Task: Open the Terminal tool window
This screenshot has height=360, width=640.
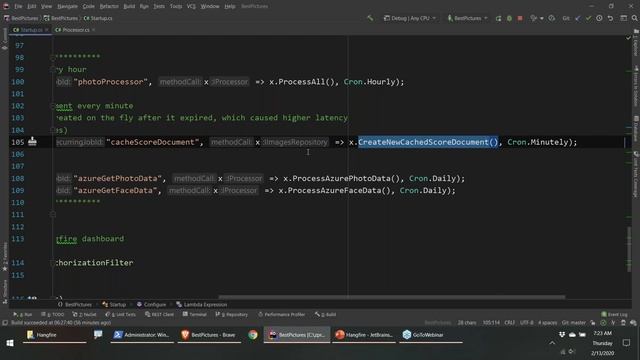Action: [x=195, y=314]
